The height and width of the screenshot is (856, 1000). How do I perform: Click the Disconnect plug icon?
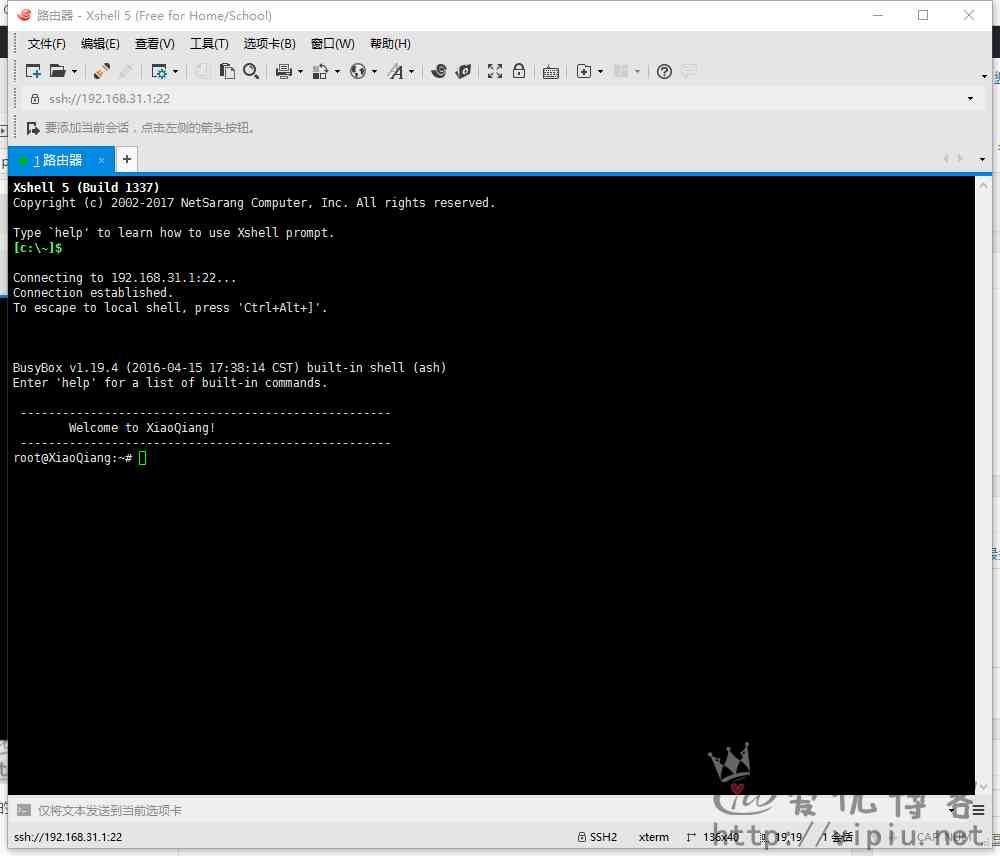click(101, 71)
